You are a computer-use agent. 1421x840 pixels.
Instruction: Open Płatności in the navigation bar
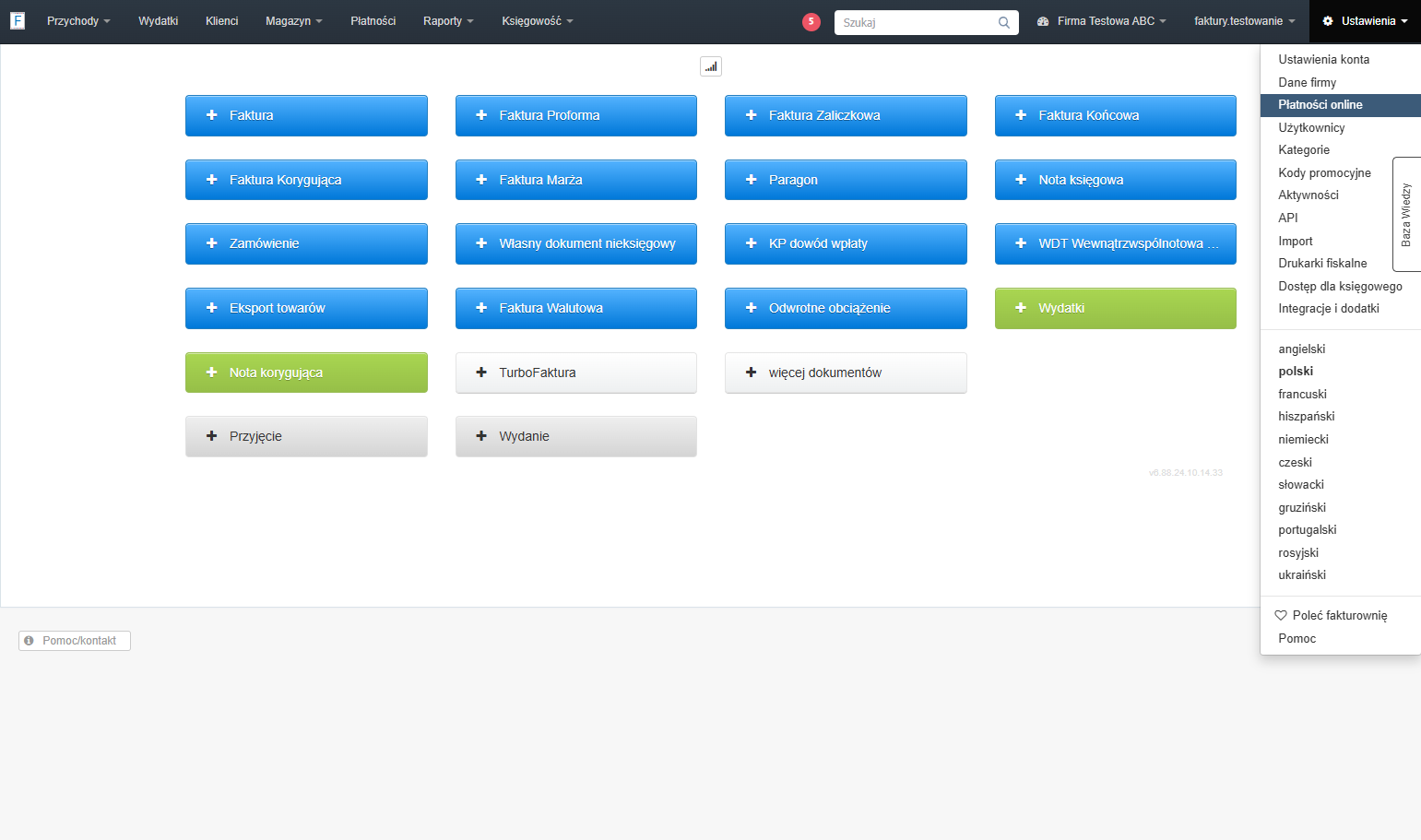coord(373,21)
